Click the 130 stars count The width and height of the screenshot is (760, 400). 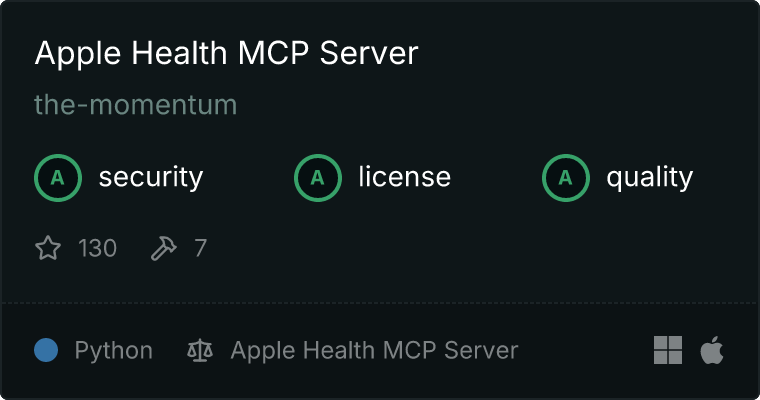(97, 248)
